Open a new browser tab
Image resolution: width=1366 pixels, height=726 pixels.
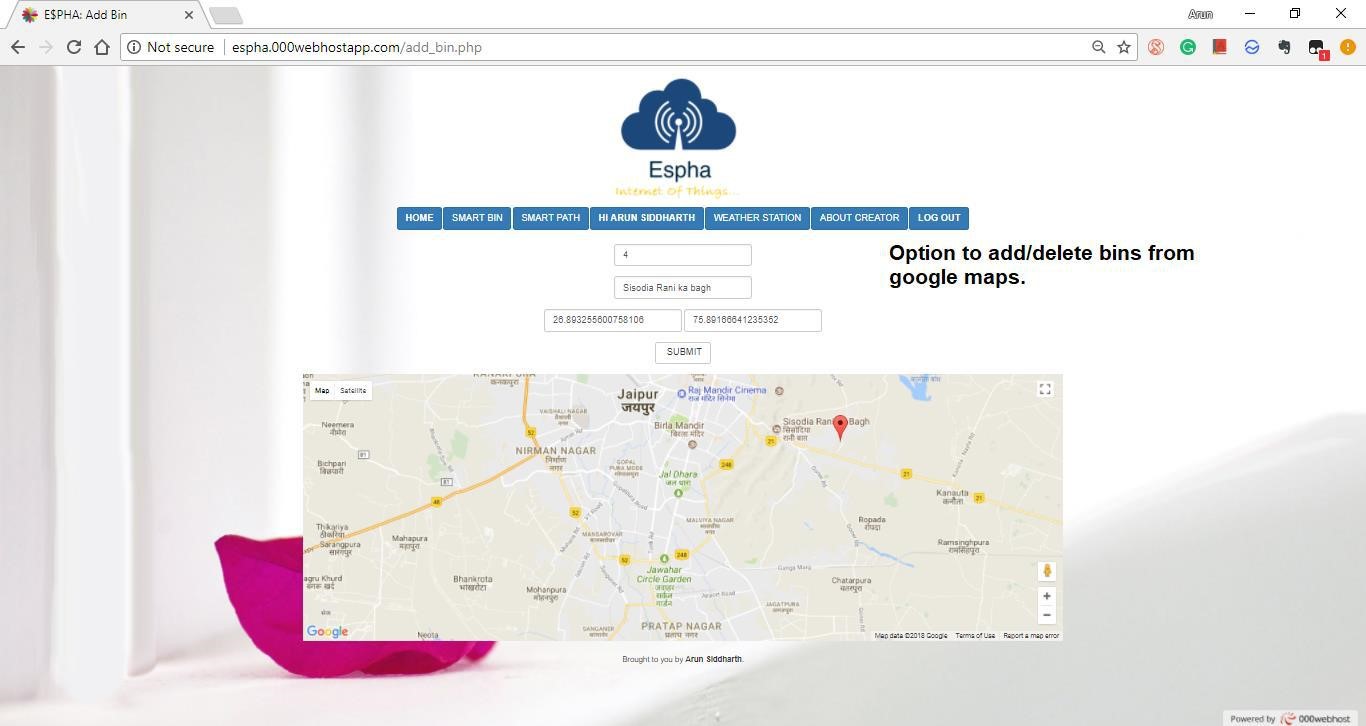226,15
